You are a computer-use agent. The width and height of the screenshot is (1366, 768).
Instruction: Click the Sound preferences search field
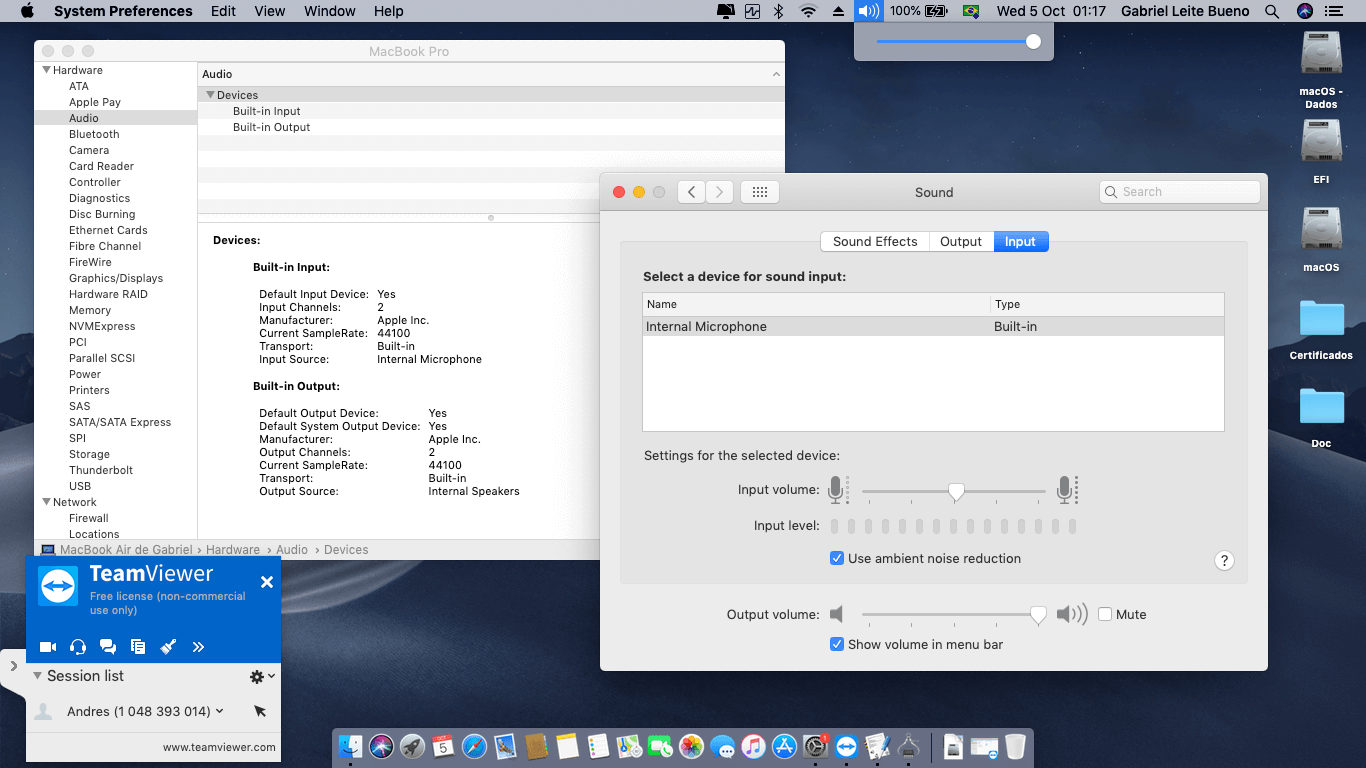click(1180, 192)
